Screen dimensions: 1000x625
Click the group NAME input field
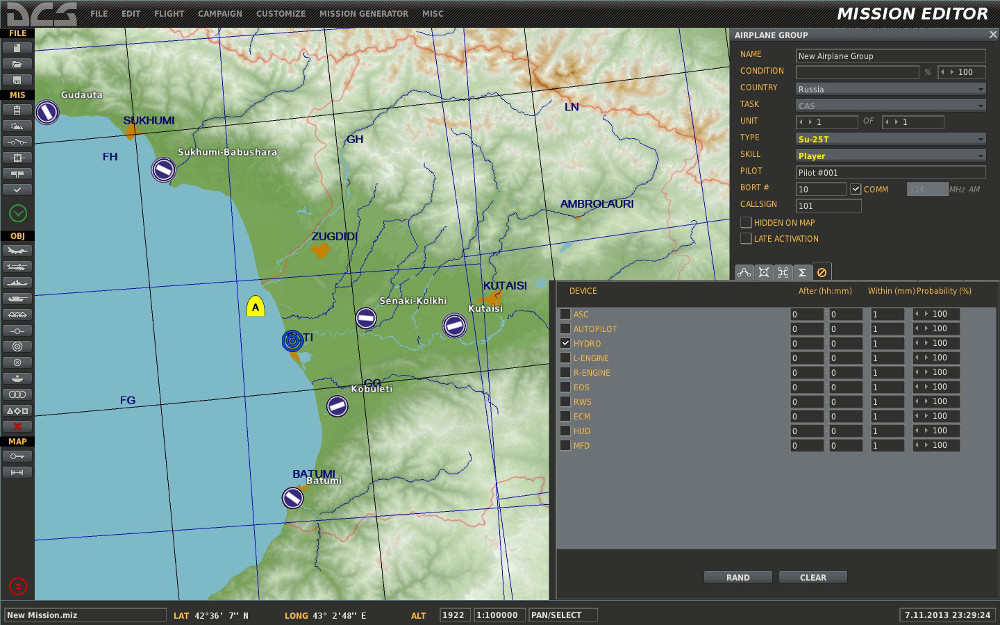[x=890, y=56]
